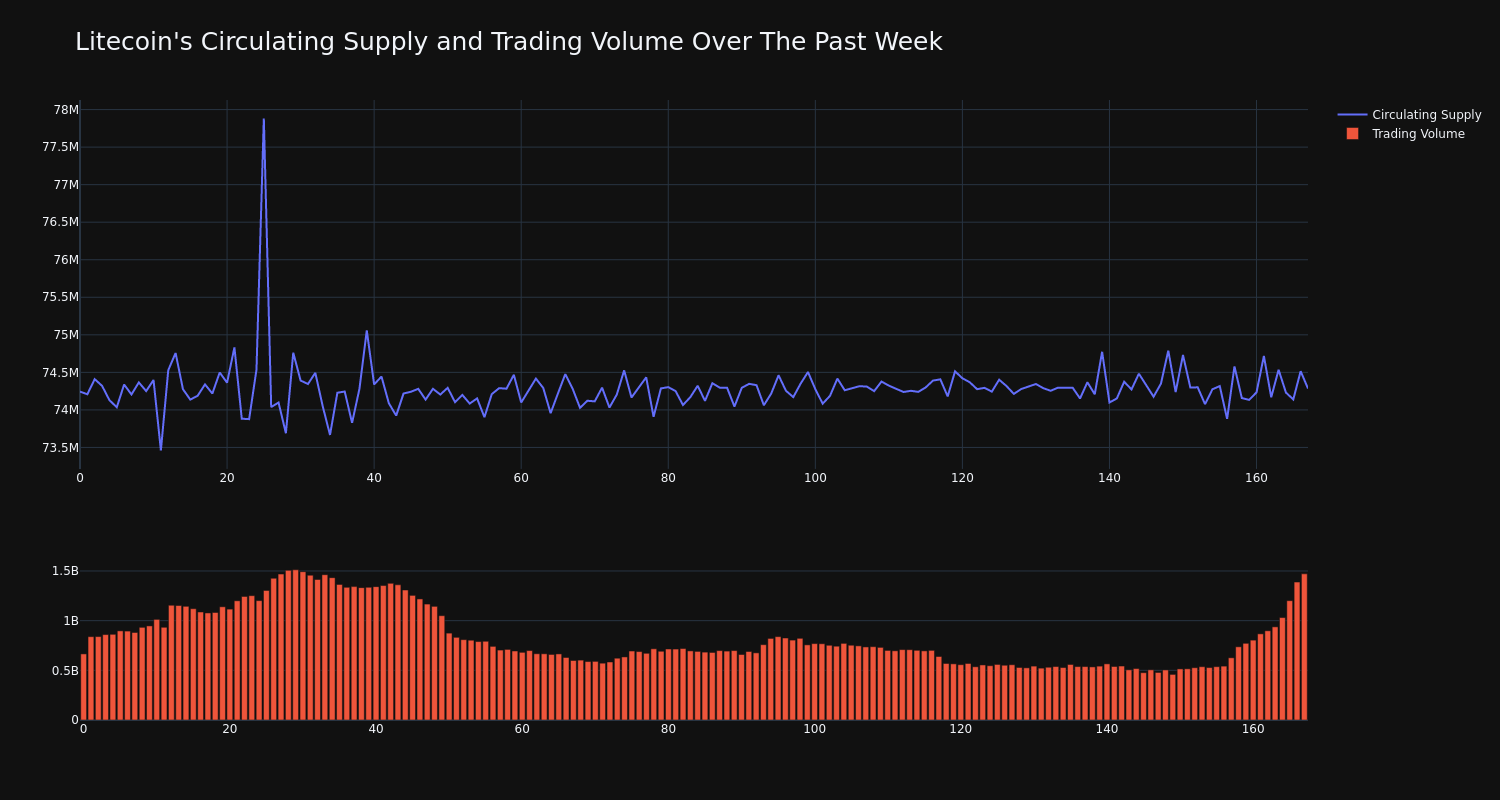Click x-axis label 160 on the supply chart
Image resolution: width=1500 pixels, height=800 pixels.
[1256, 478]
